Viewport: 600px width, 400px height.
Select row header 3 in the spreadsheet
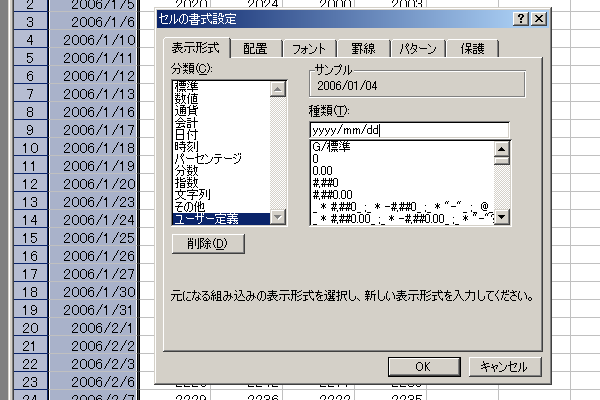click(x=30, y=22)
